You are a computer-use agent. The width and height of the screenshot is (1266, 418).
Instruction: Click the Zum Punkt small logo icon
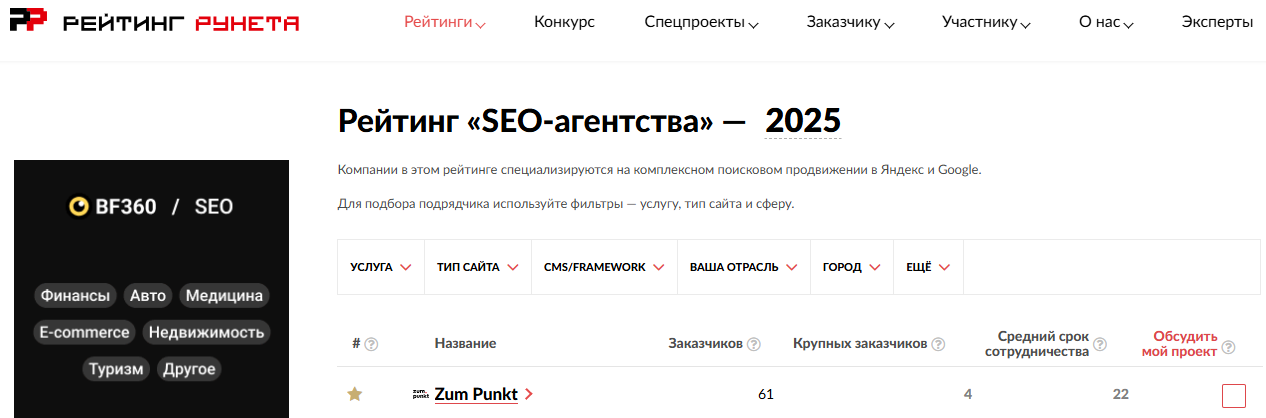click(420, 394)
